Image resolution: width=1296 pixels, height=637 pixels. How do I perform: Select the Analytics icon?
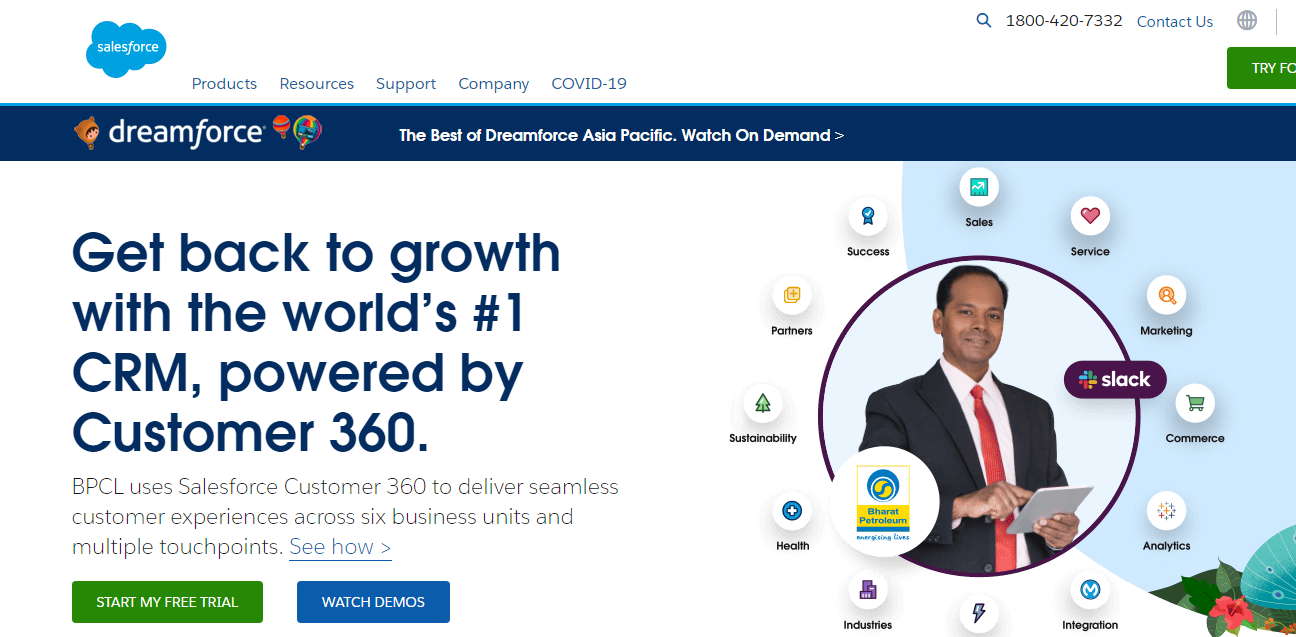tap(1166, 511)
